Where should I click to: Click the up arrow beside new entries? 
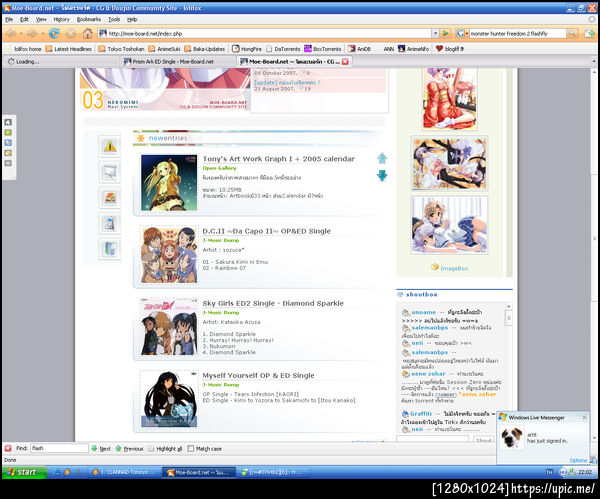(382, 158)
